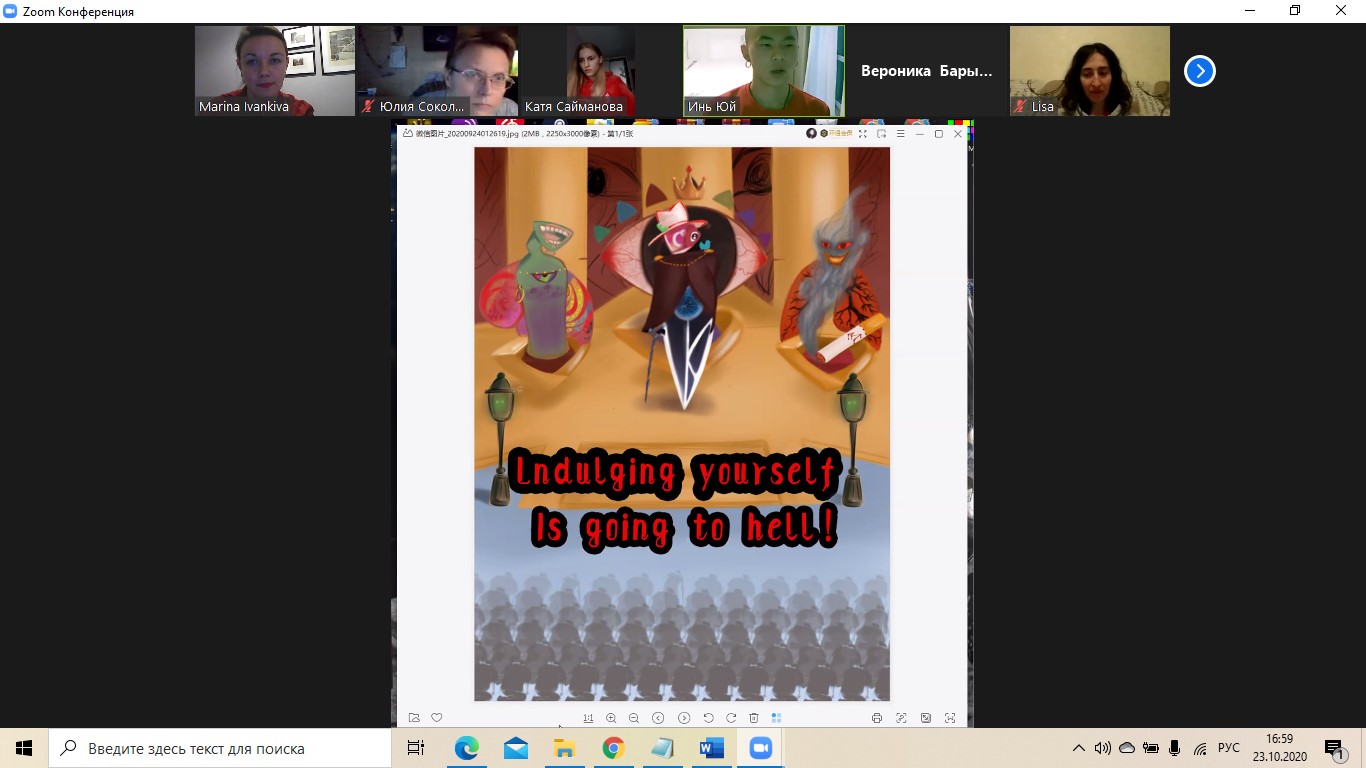Rotate the image counterclockwise
1366x768 pixels.
(708, 718)
